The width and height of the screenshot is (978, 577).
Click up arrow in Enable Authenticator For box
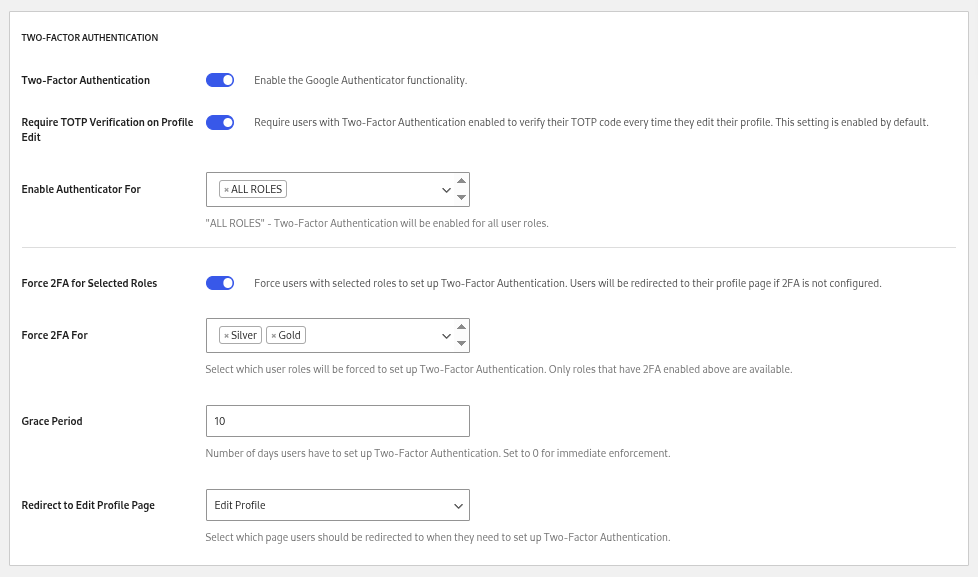coord(461,181)
